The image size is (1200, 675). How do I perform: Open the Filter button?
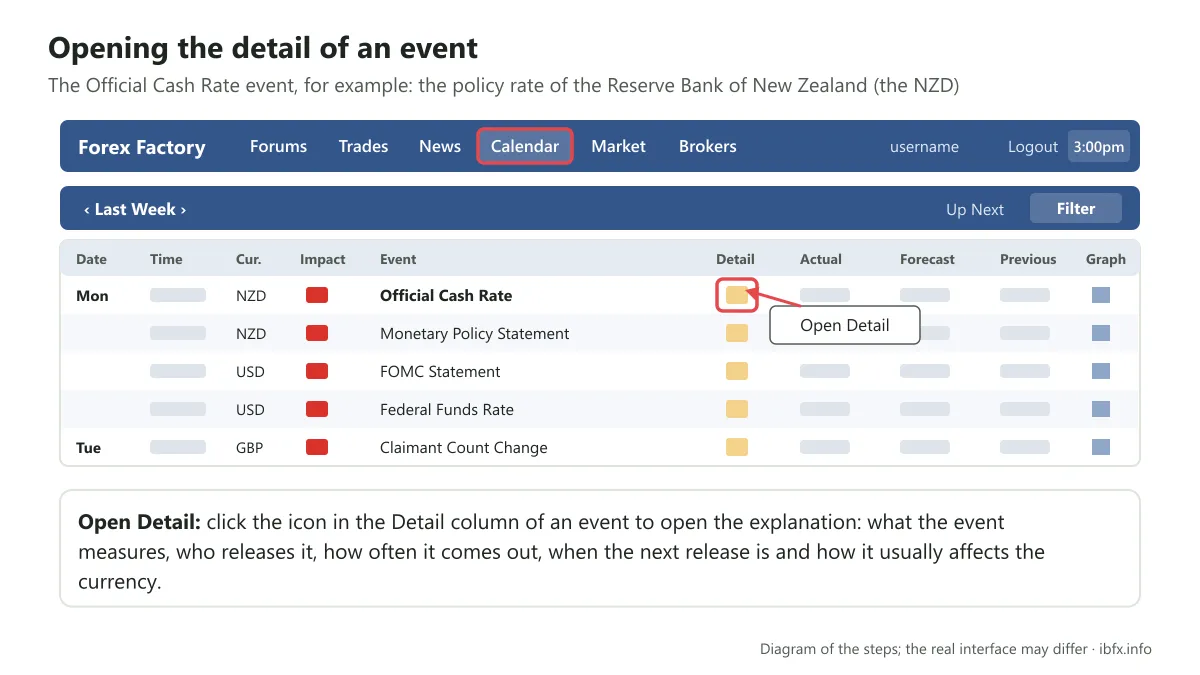pyautogui.click(x=1076, y=208)
